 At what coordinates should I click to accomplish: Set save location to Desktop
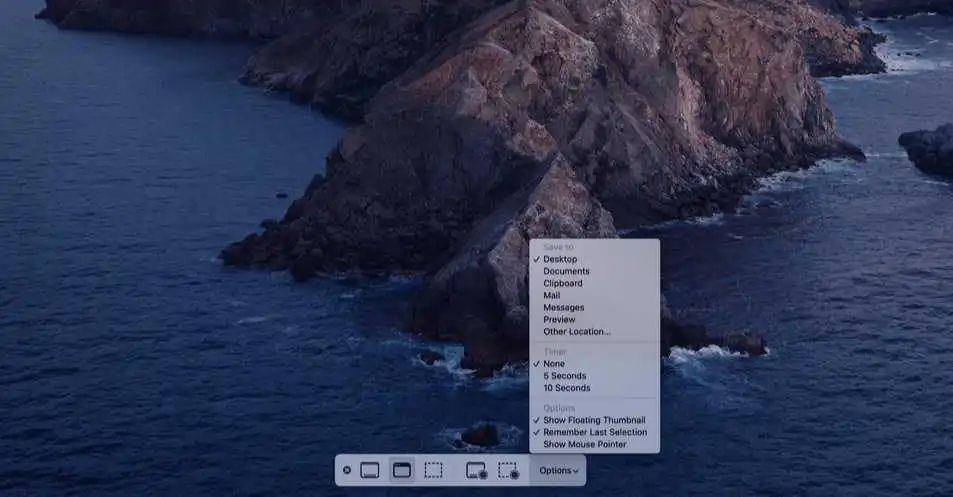560,259
